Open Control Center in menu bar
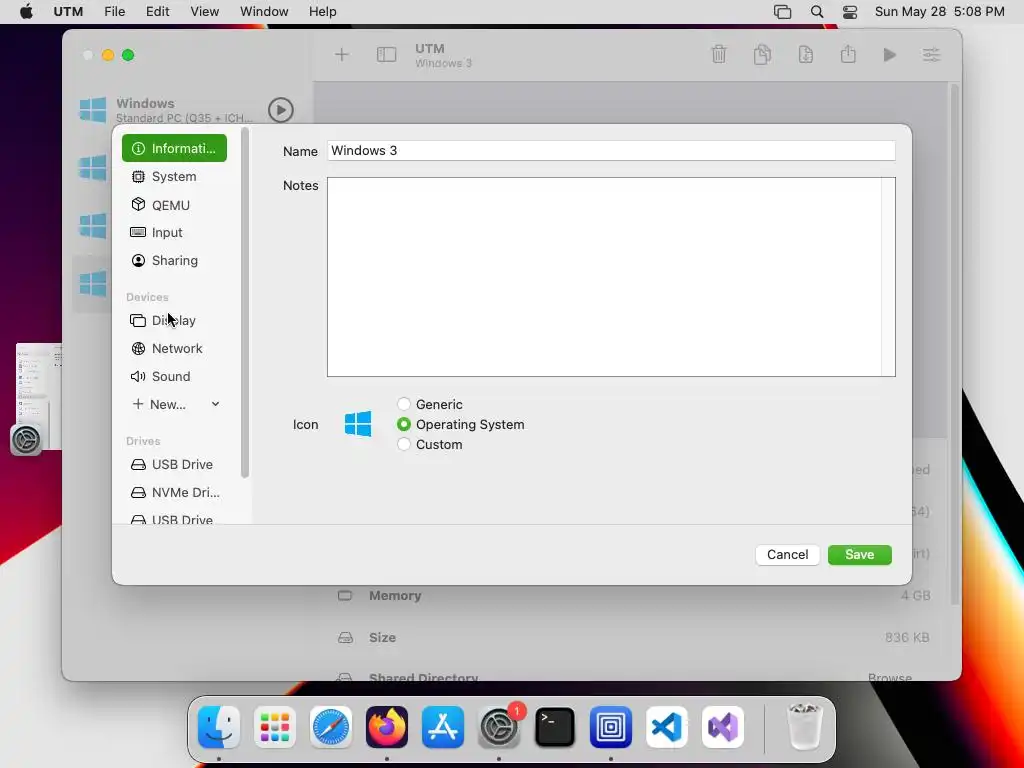This screenshot has width=1024, height=768. point(850,12)
